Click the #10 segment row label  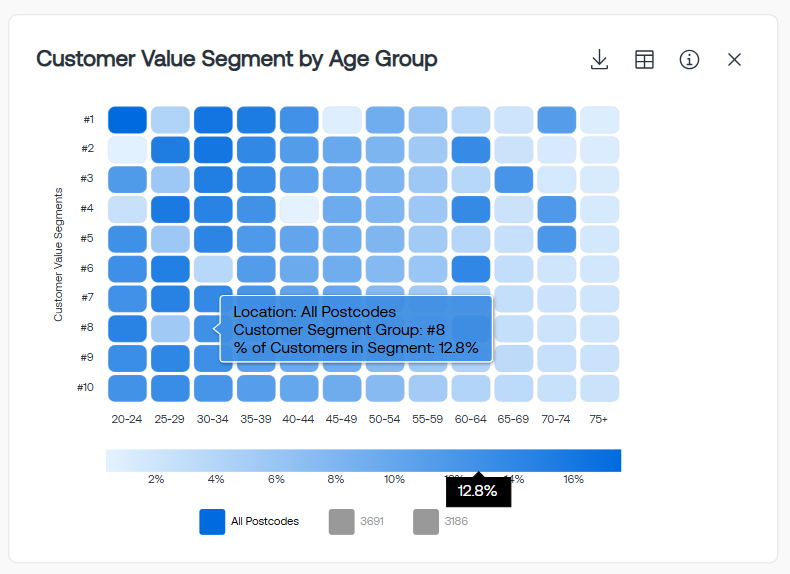point(85,388)
